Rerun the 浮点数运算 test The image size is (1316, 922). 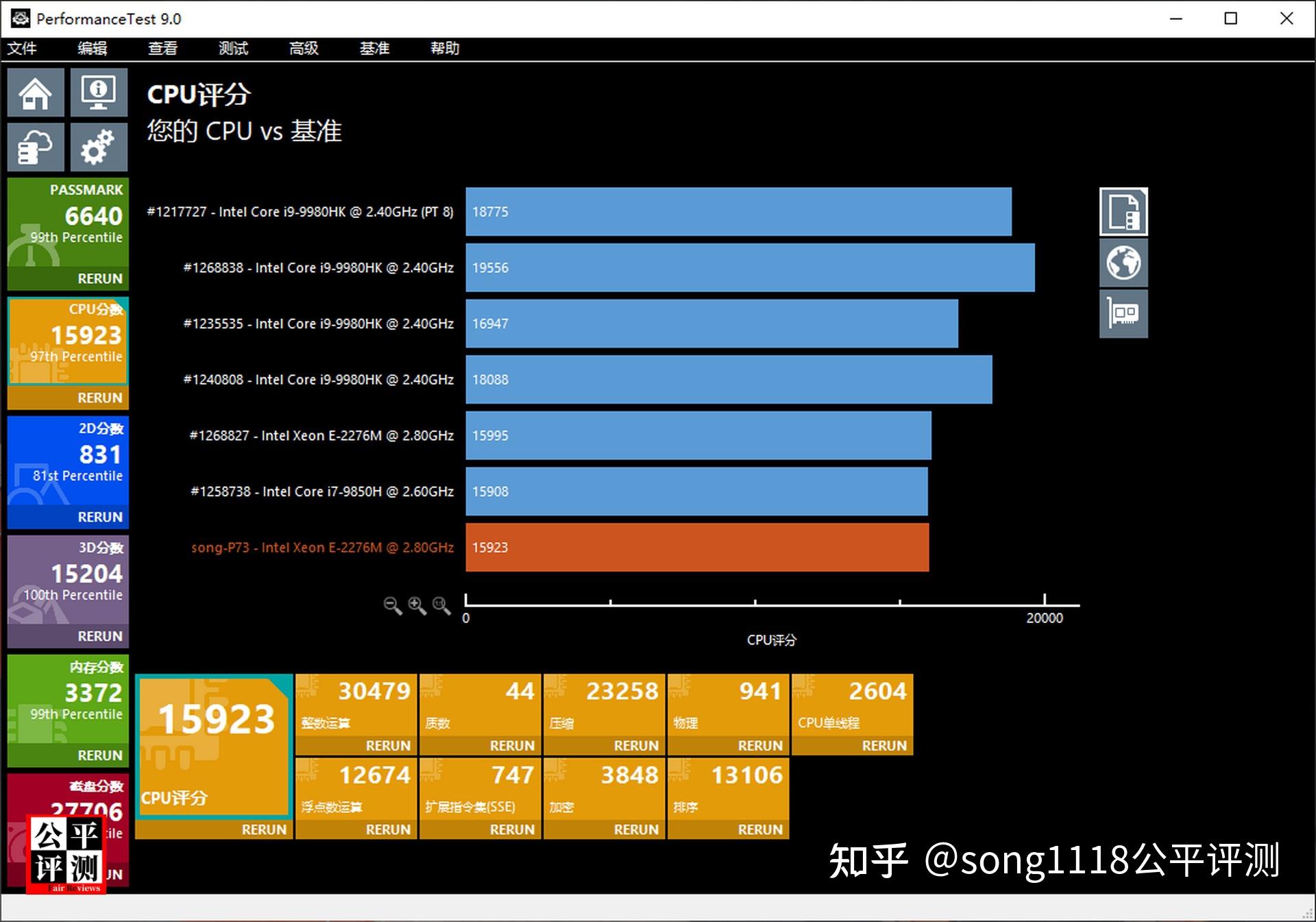(356, 829)
